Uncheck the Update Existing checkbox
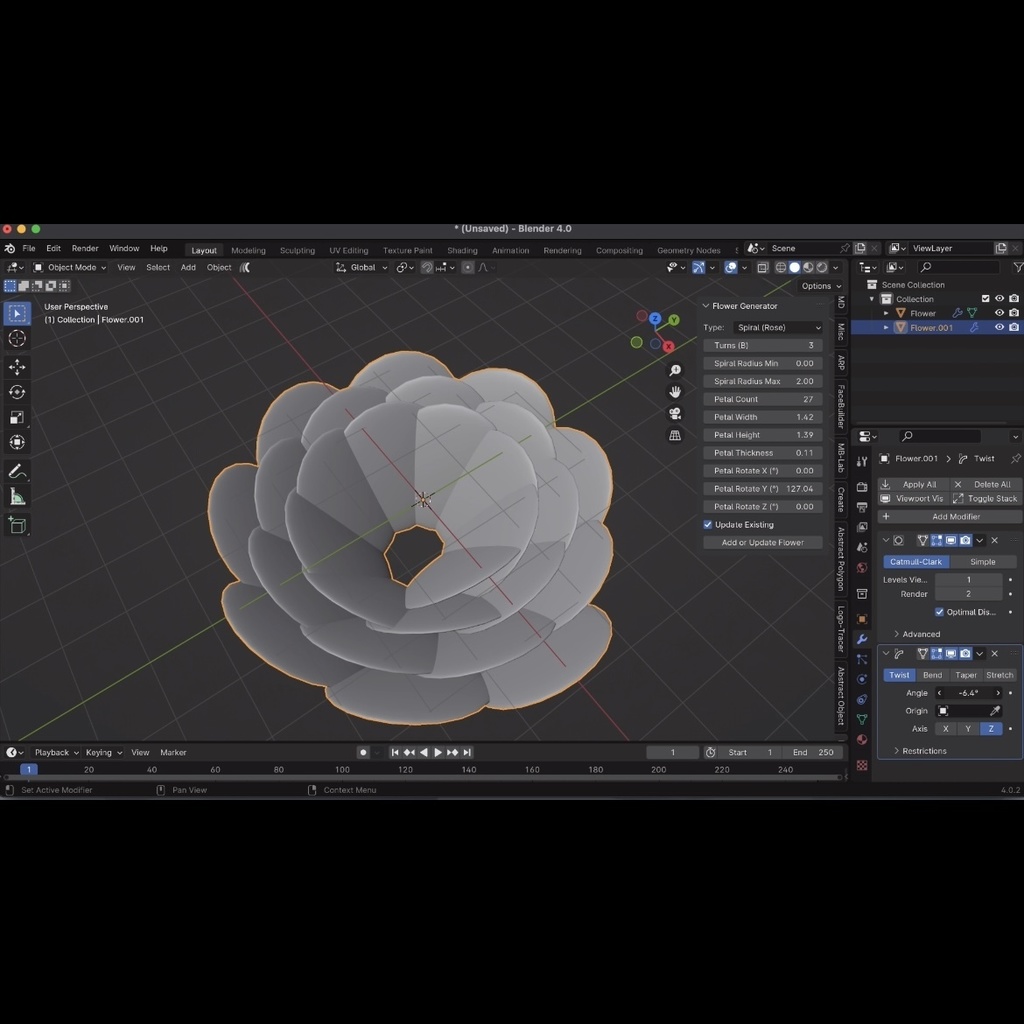 707,524
